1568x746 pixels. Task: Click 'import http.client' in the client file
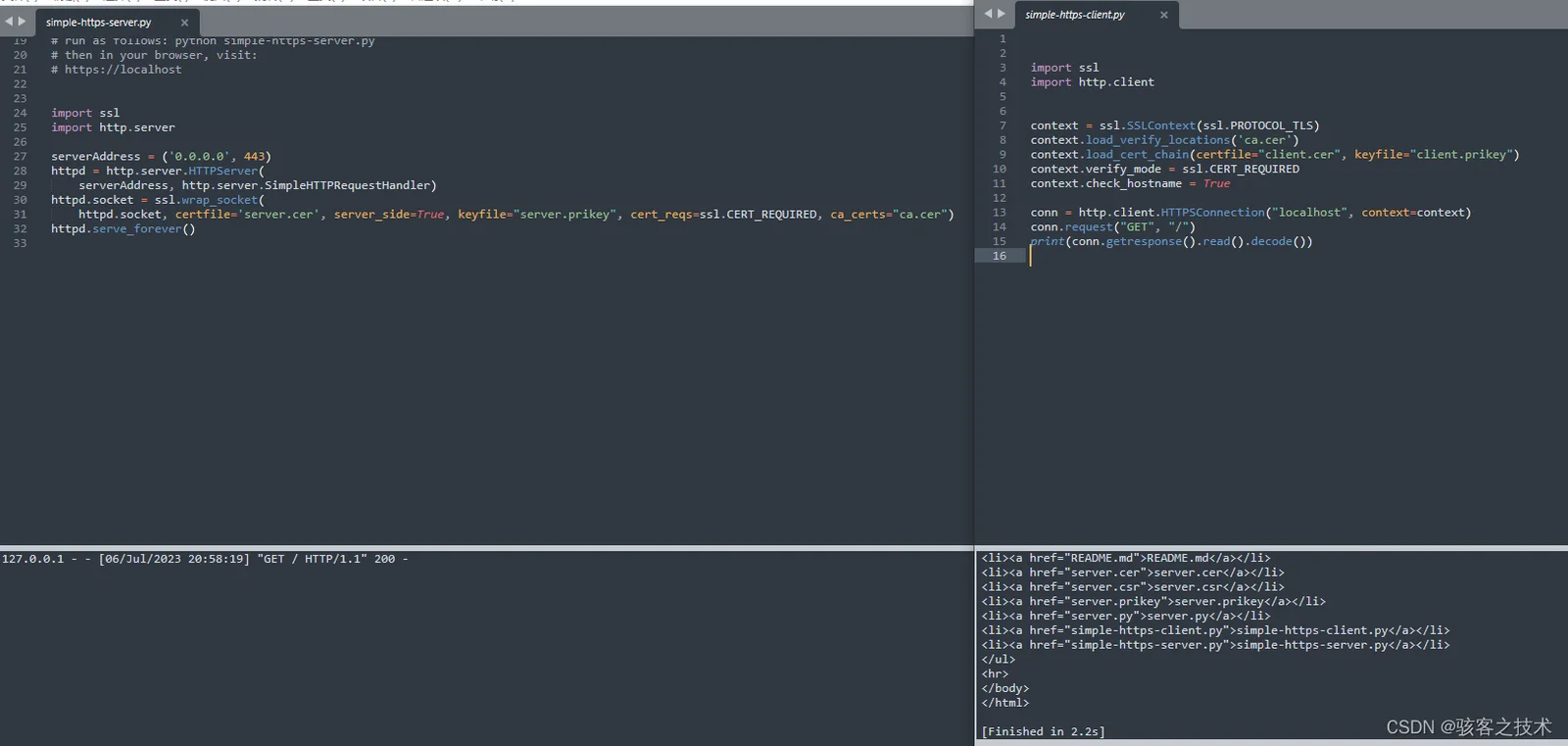(x=1093, y=82)
